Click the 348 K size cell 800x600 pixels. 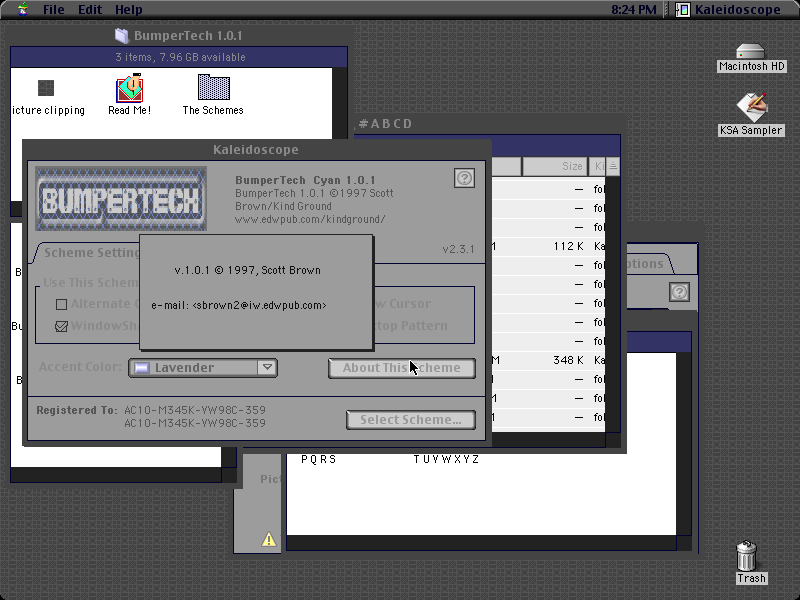tap(568, 360)
